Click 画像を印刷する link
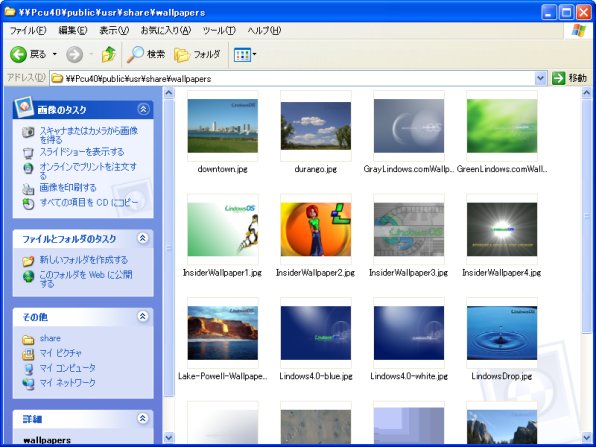The height and width of the screenshot is (447, 596). pos(68,187)
